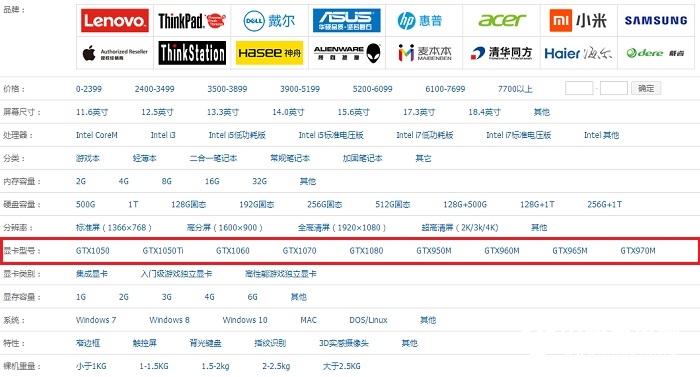Filter graphics card by GTX1050Ti
The image size is (700, 377).
click(x=163, y=251)
